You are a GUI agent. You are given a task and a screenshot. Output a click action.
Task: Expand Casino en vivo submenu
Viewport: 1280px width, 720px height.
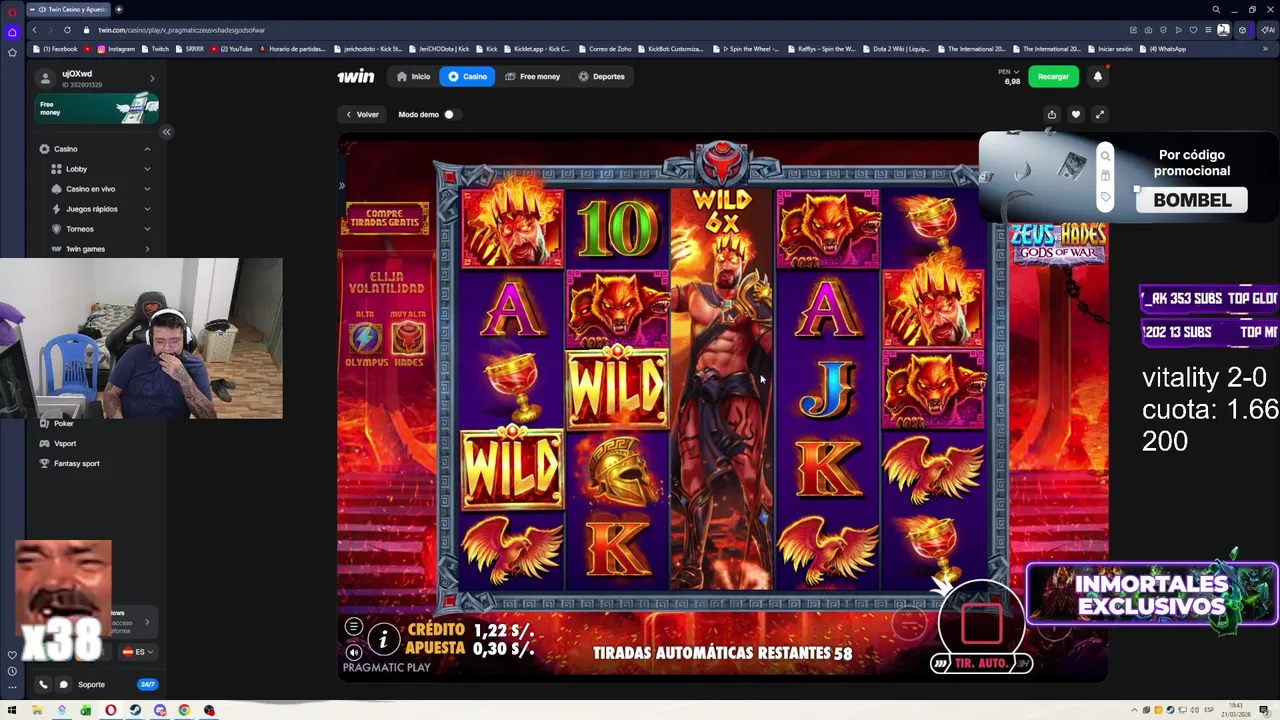click(147, 189)
